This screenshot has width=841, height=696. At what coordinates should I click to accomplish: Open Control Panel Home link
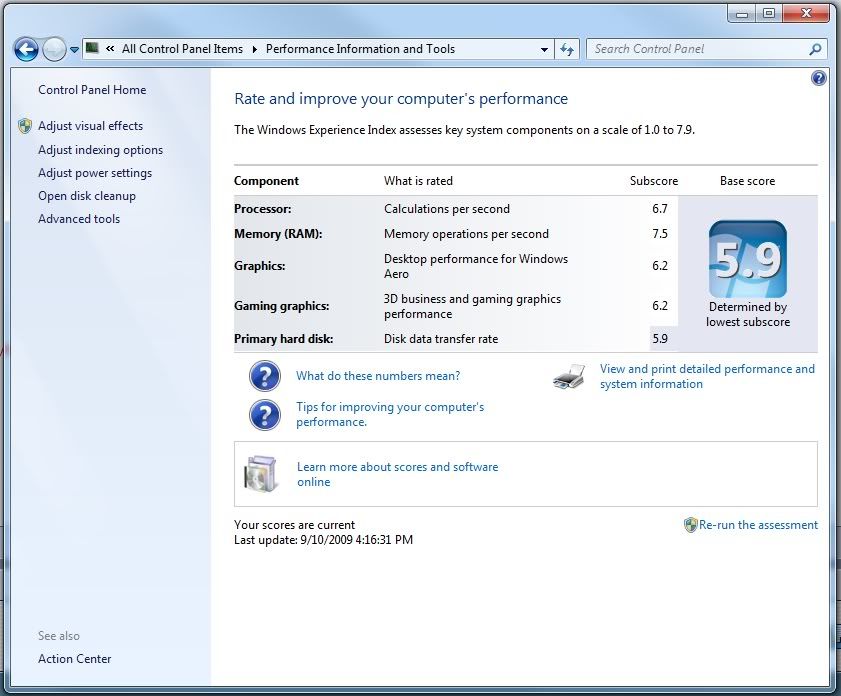[x=92, y=90]
